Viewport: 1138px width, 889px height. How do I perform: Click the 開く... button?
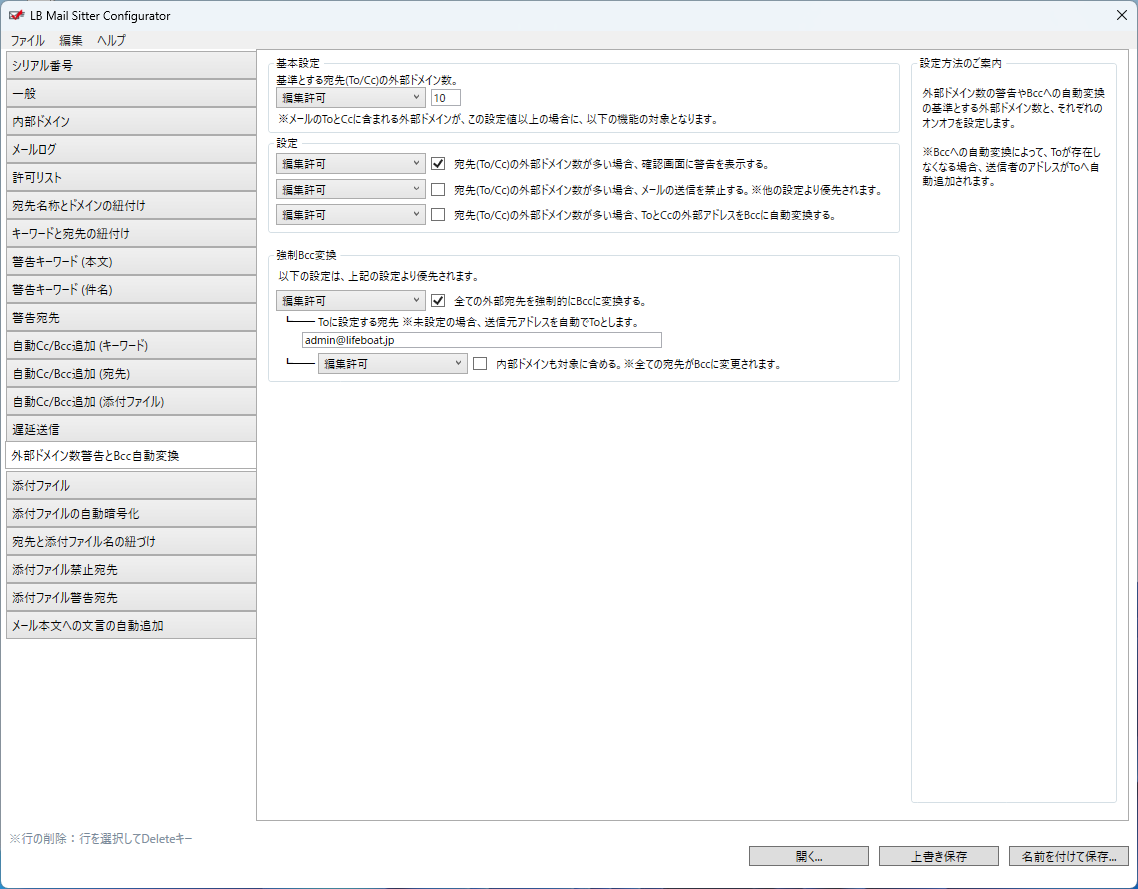(x=808, y=856)
